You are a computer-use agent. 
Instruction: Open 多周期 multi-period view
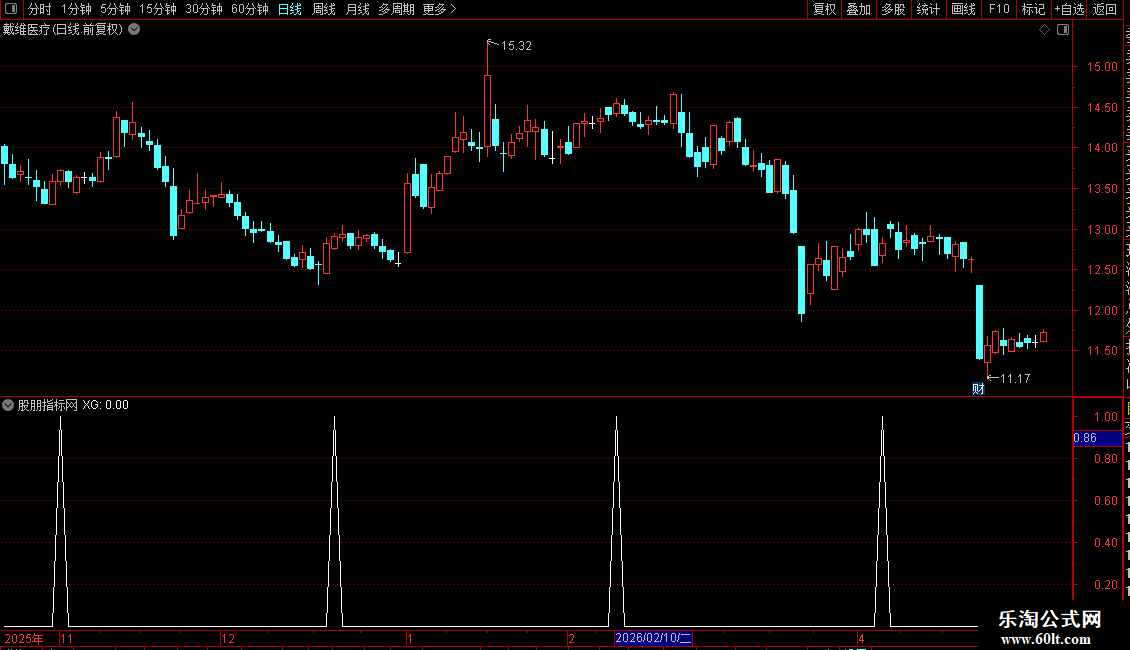(x=396, y=9)
